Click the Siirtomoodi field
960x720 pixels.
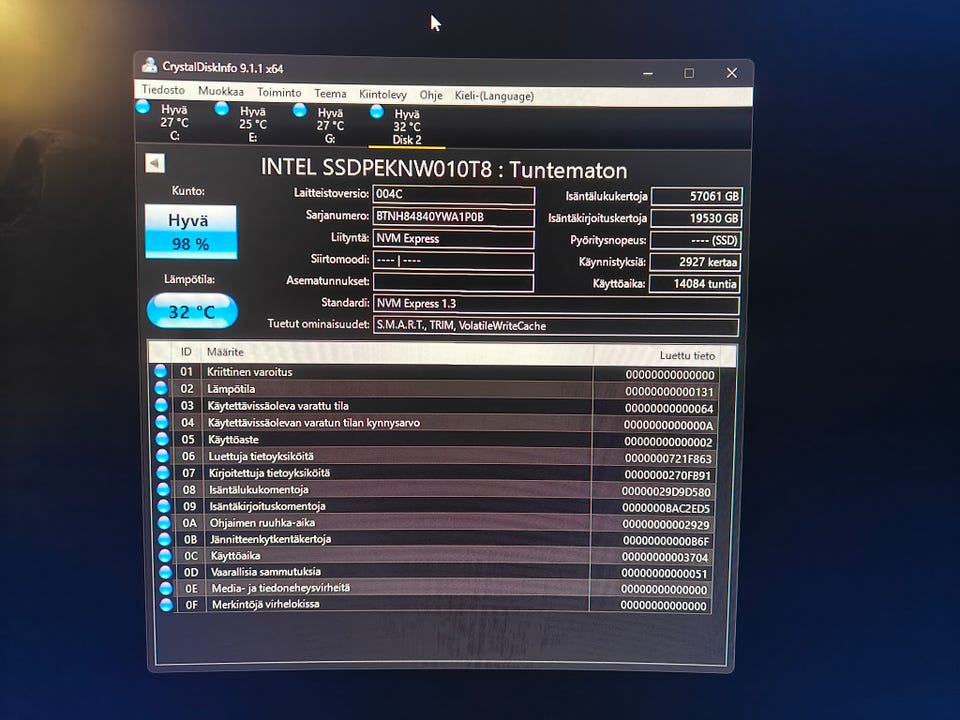click(x=453, y=261)
